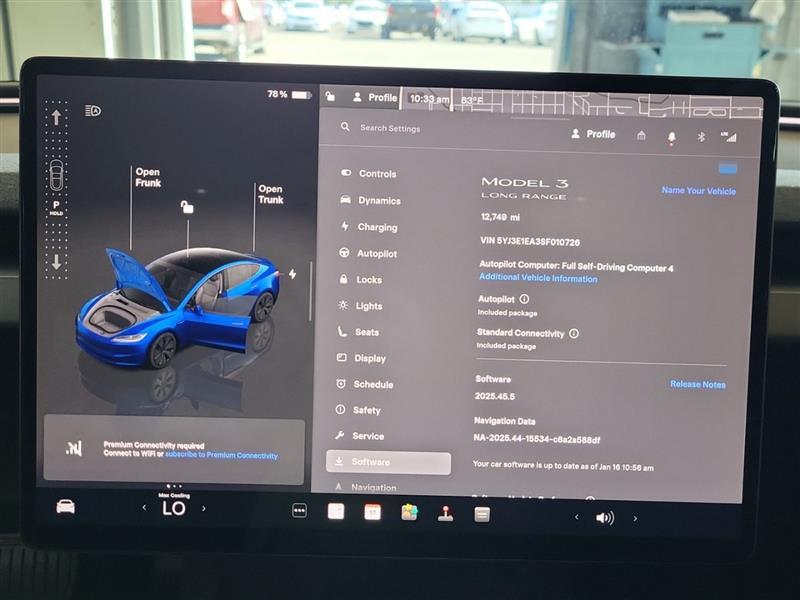Select the Charging lightning bolt icon
The height and width of the screenshot is (600, 800).
pos(345,227)
